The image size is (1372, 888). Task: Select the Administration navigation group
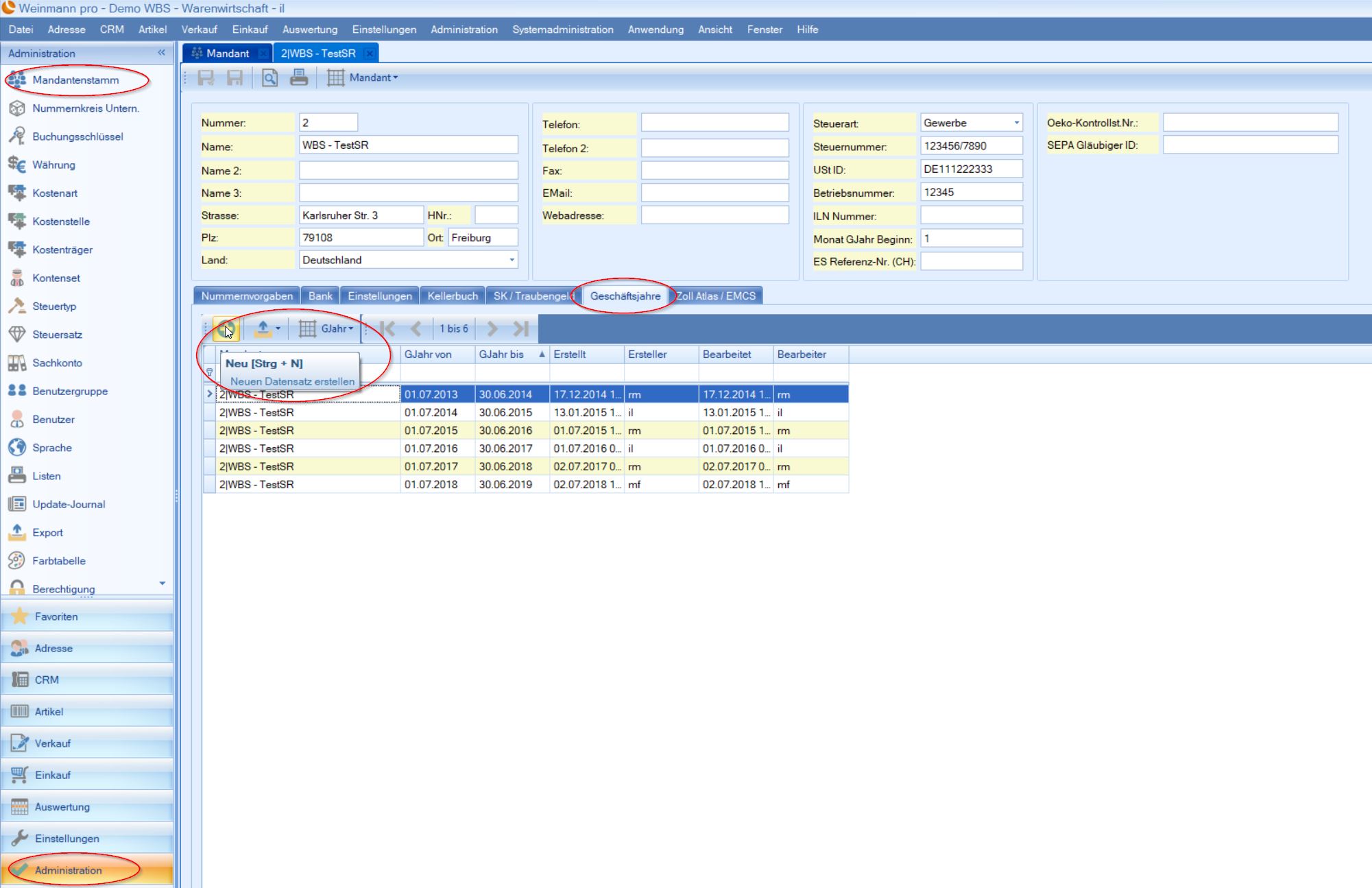pyautogui.click(x=86, y=870)
